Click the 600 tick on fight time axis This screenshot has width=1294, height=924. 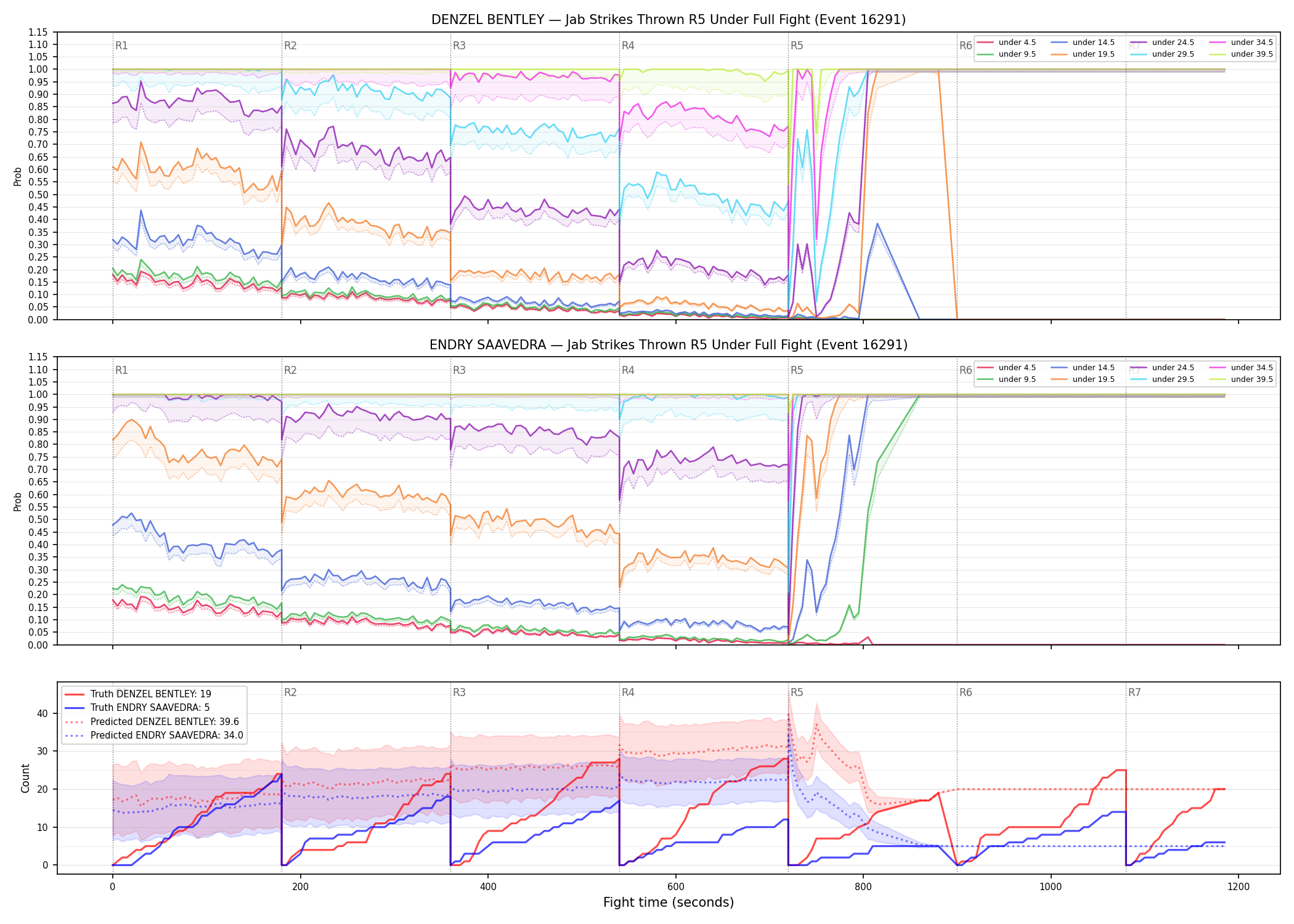click(x=676, y=886)
